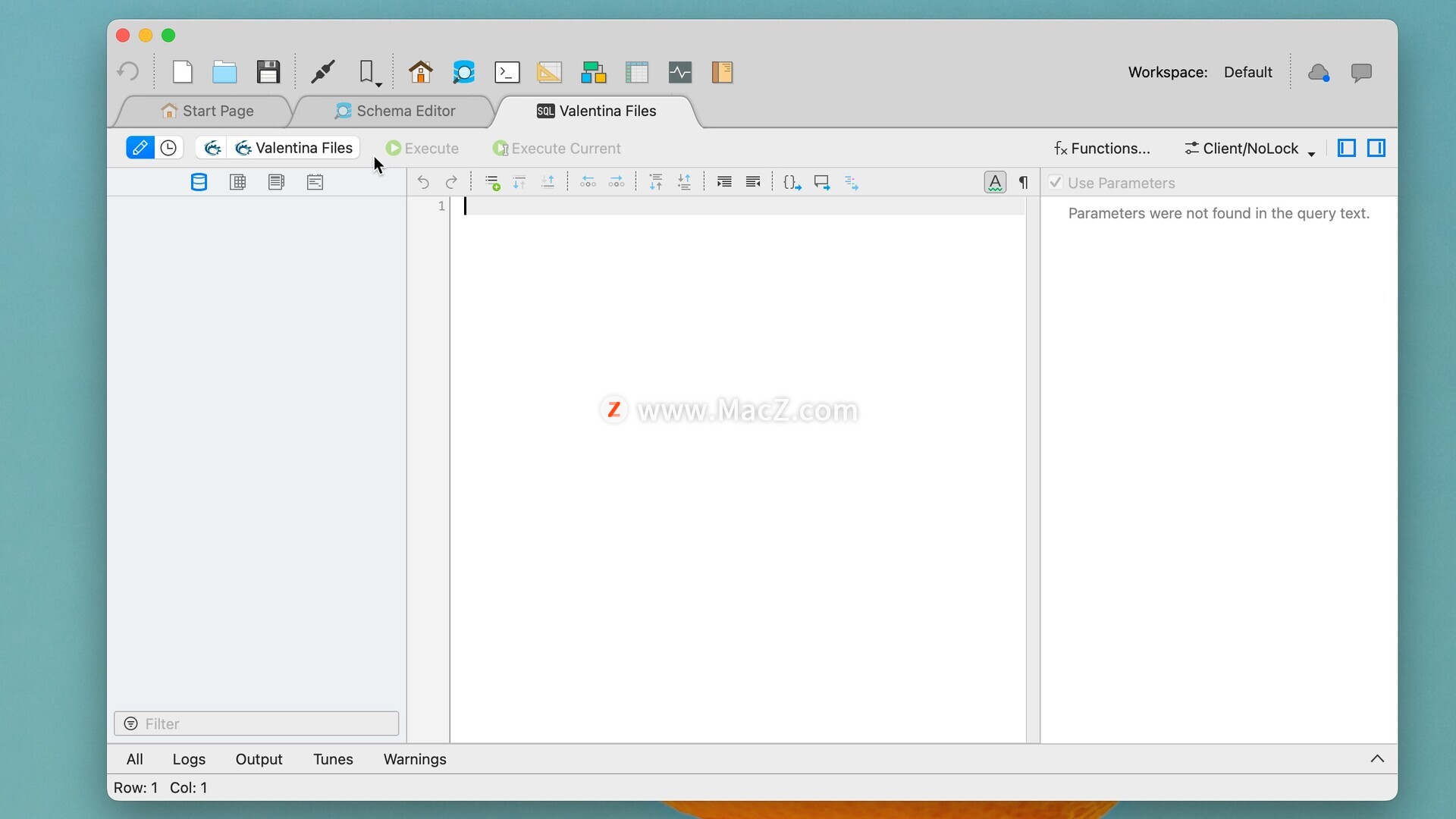Toggle the right sidebar panel visibility

pyautogui.click(x=1376, y=148)
